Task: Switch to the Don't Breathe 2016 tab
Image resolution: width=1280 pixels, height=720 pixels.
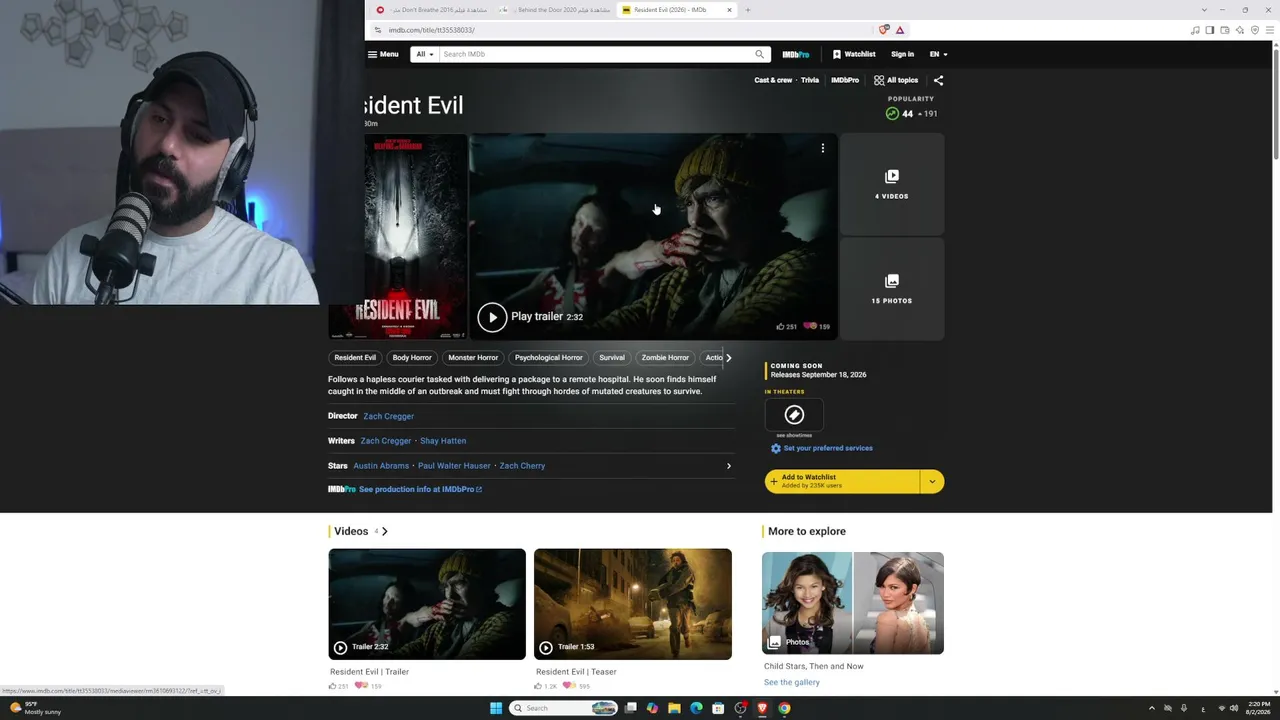Action: (432, 10)
